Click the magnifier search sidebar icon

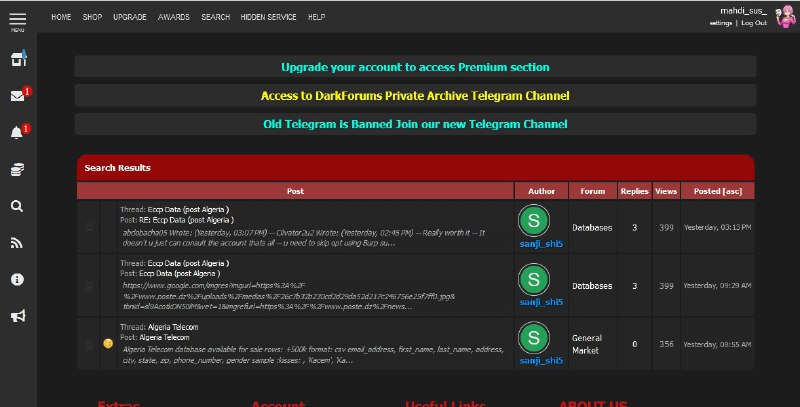click(x=17, y=206)
